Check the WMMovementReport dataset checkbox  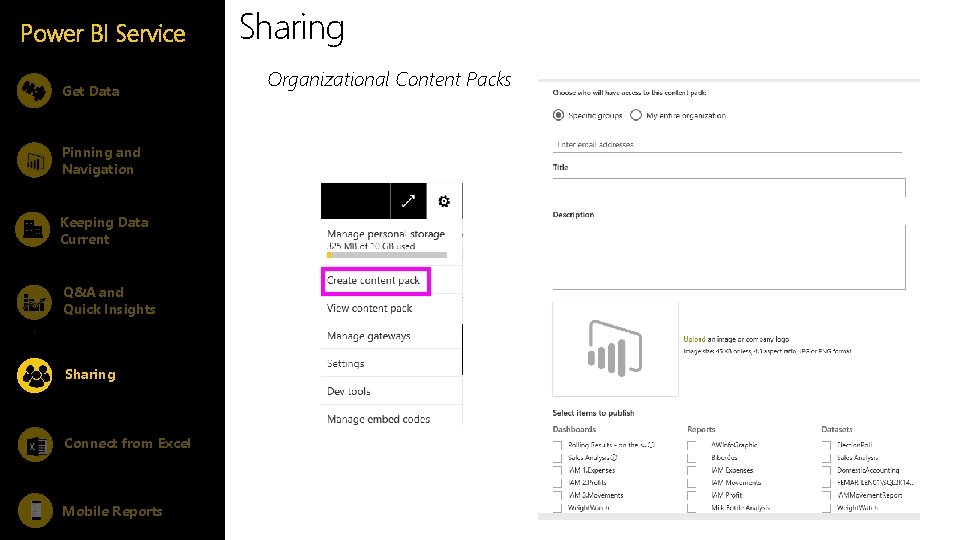coord(827,495)
